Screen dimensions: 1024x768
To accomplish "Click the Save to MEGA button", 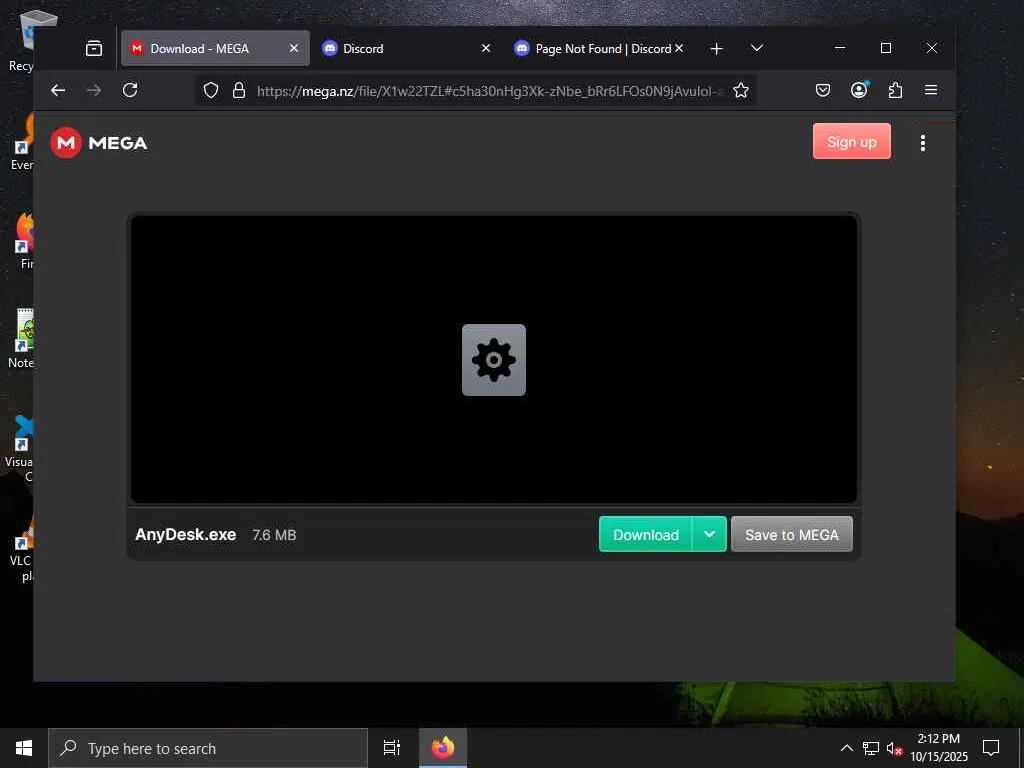I will tap(792, 534).
